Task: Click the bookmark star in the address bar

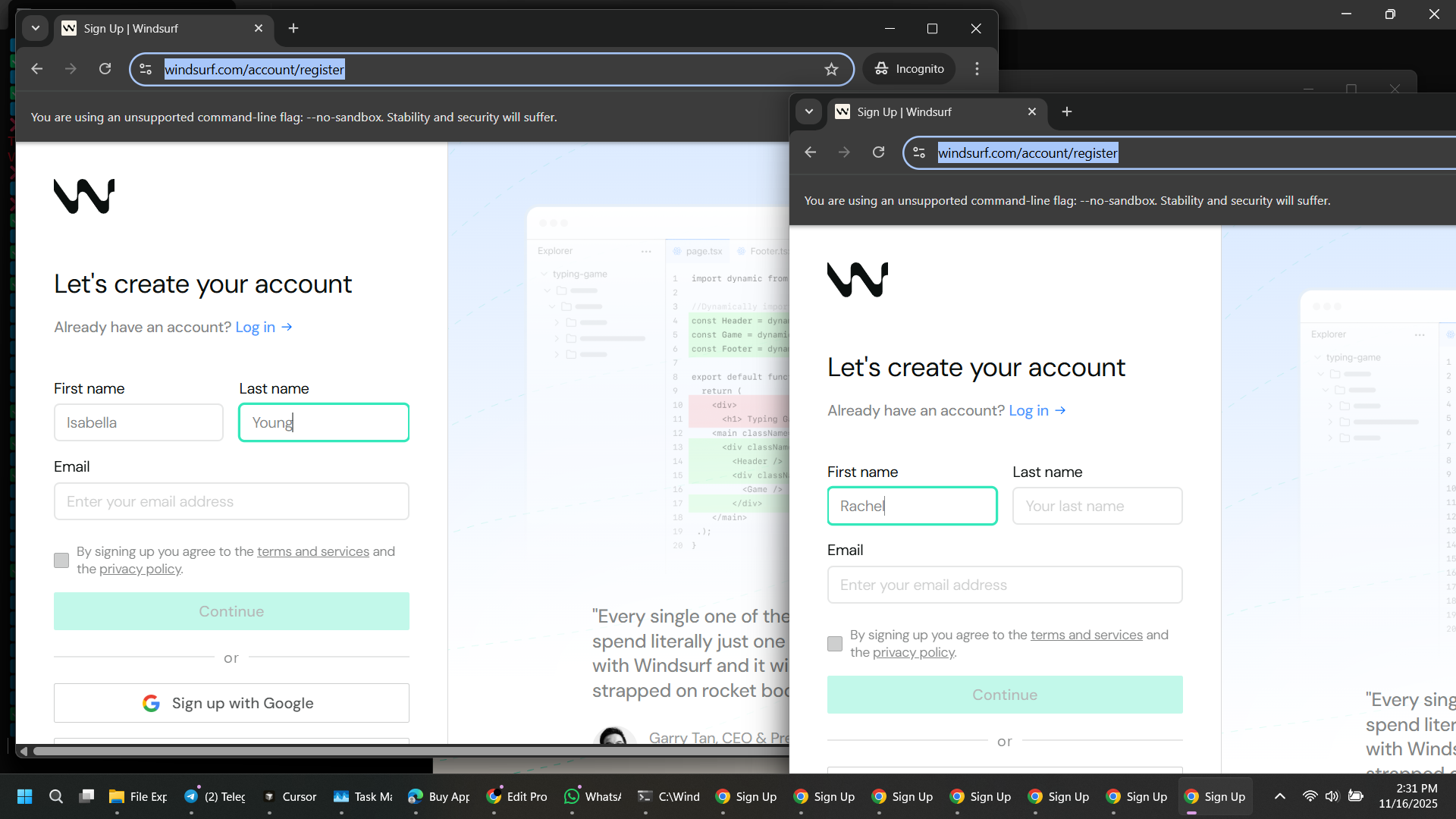Action: 832,69
